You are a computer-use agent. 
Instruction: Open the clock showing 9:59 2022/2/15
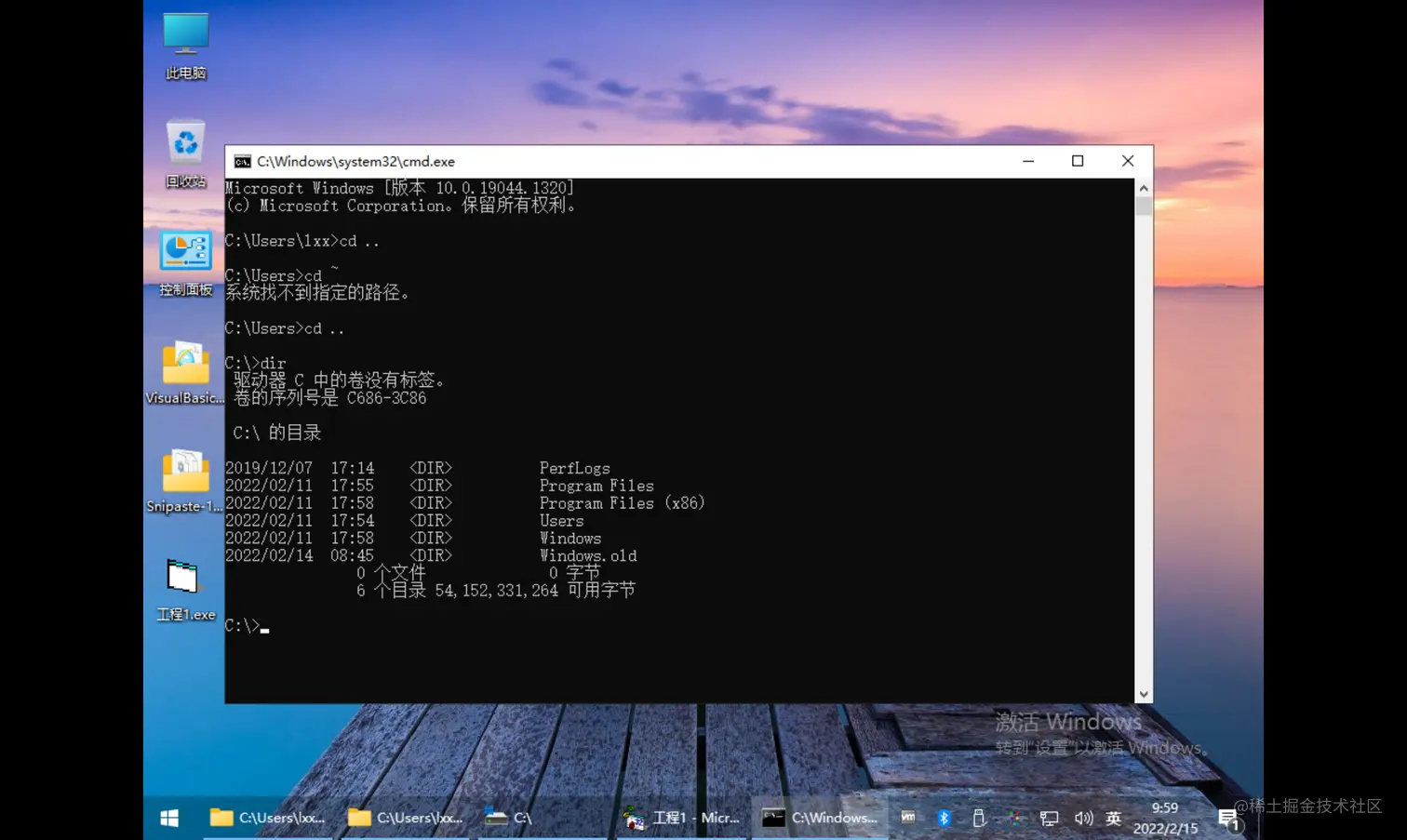coord(1165,818)
